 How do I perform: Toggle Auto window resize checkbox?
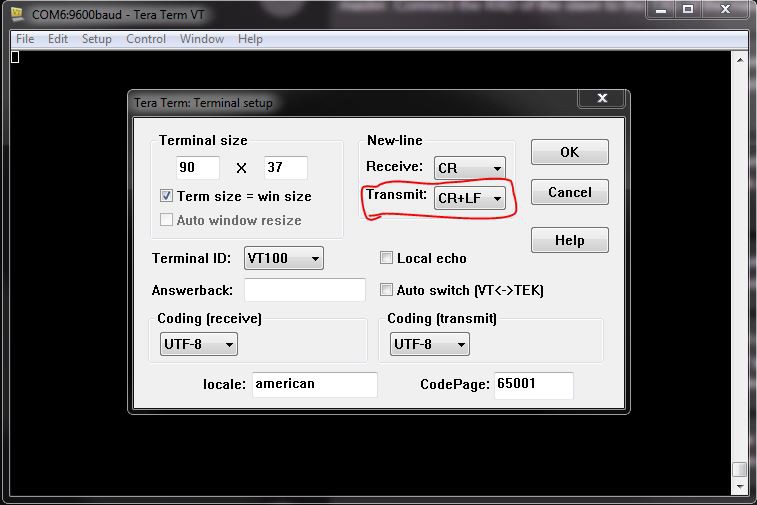point(166,220)
